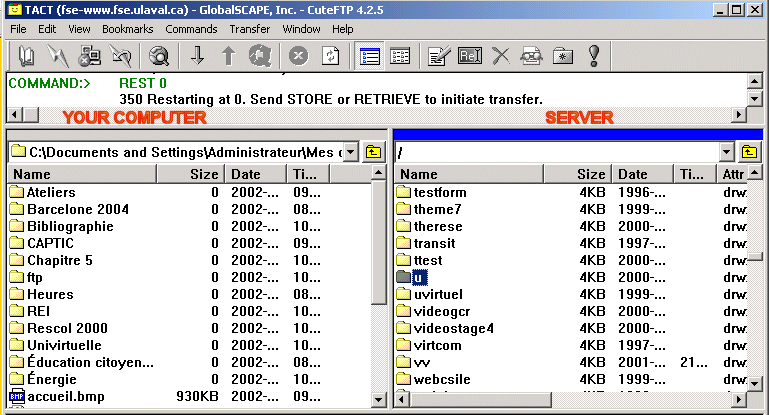Open the Transfer menu
This screenshot has width=769, height=415.
pyautogui.click(x=250, y=29)
